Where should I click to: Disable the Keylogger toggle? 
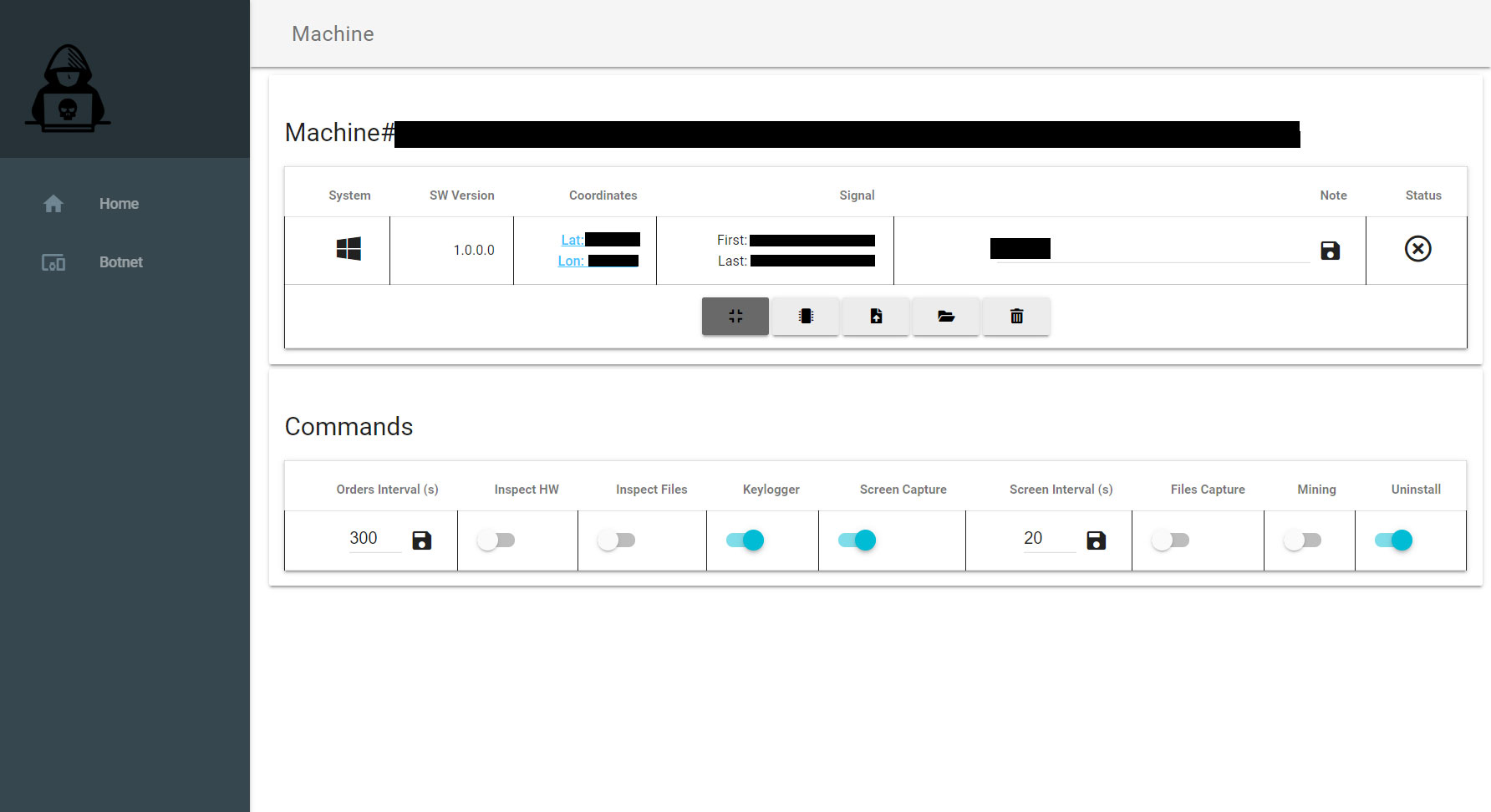(745, 540)
